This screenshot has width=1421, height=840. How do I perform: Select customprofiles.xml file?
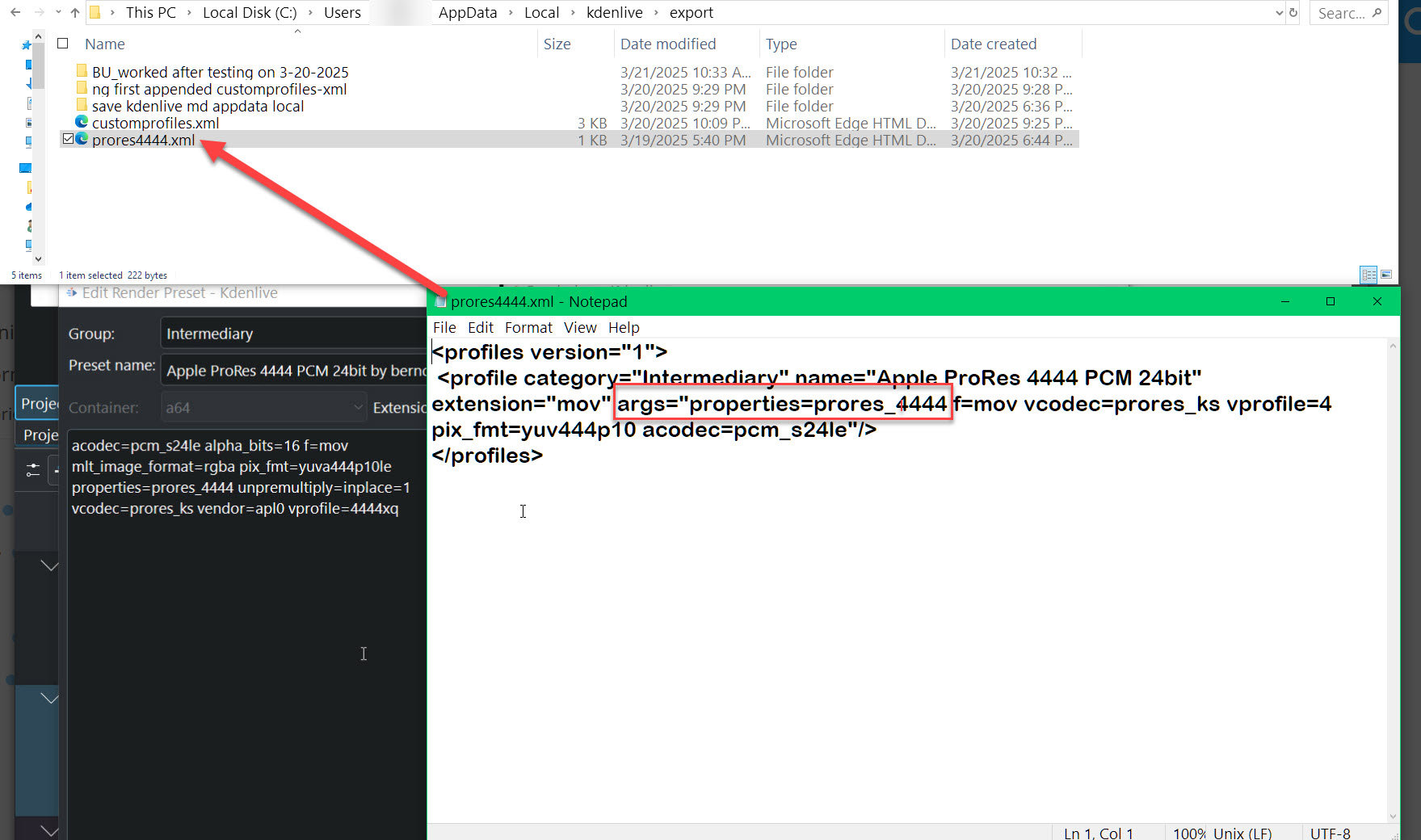[155, 123]
